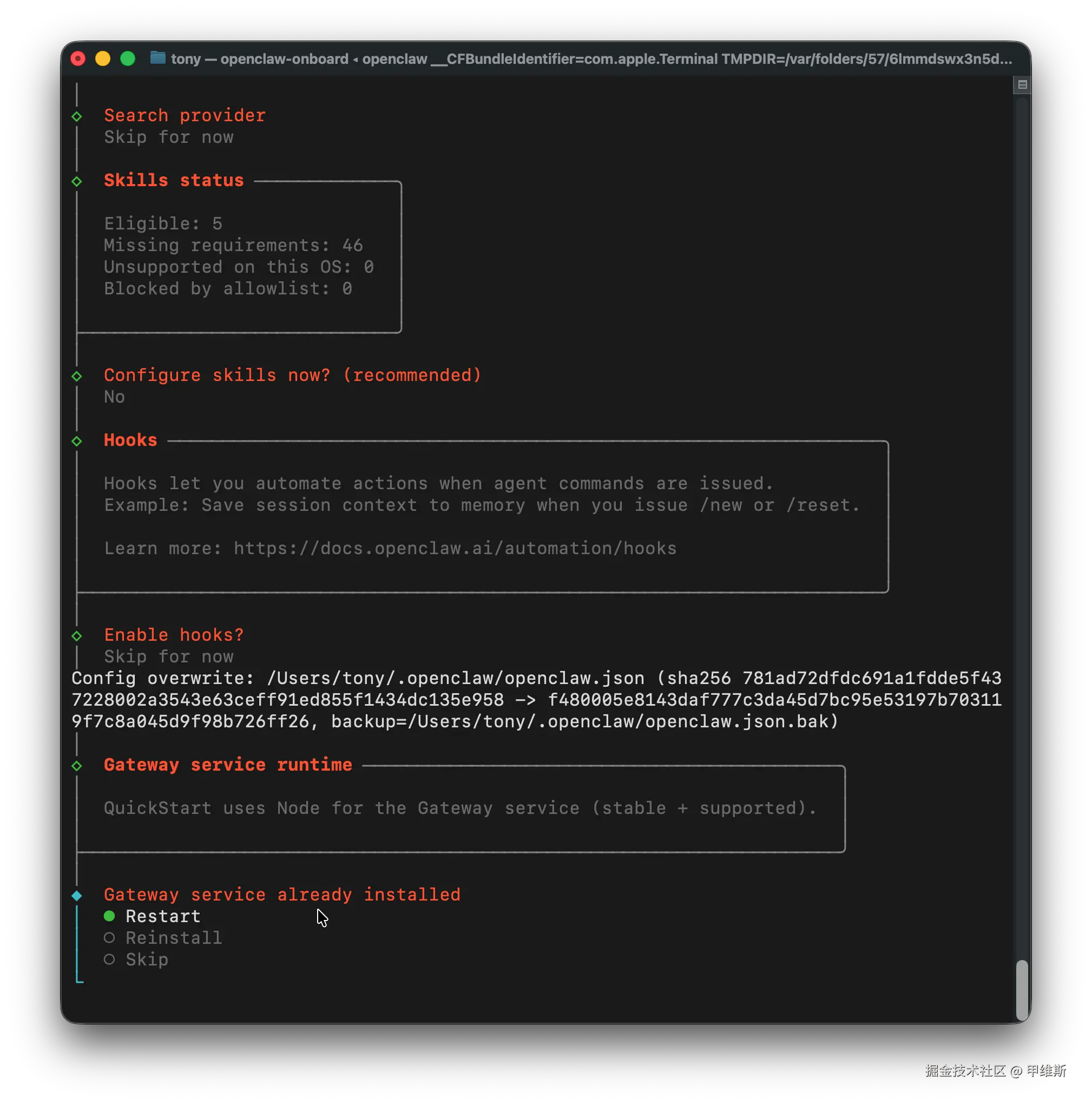This screenshot has width=1092, height=1104.
Task: Click the diamond beside Gateway service runtime
Action: pos(77,766)
